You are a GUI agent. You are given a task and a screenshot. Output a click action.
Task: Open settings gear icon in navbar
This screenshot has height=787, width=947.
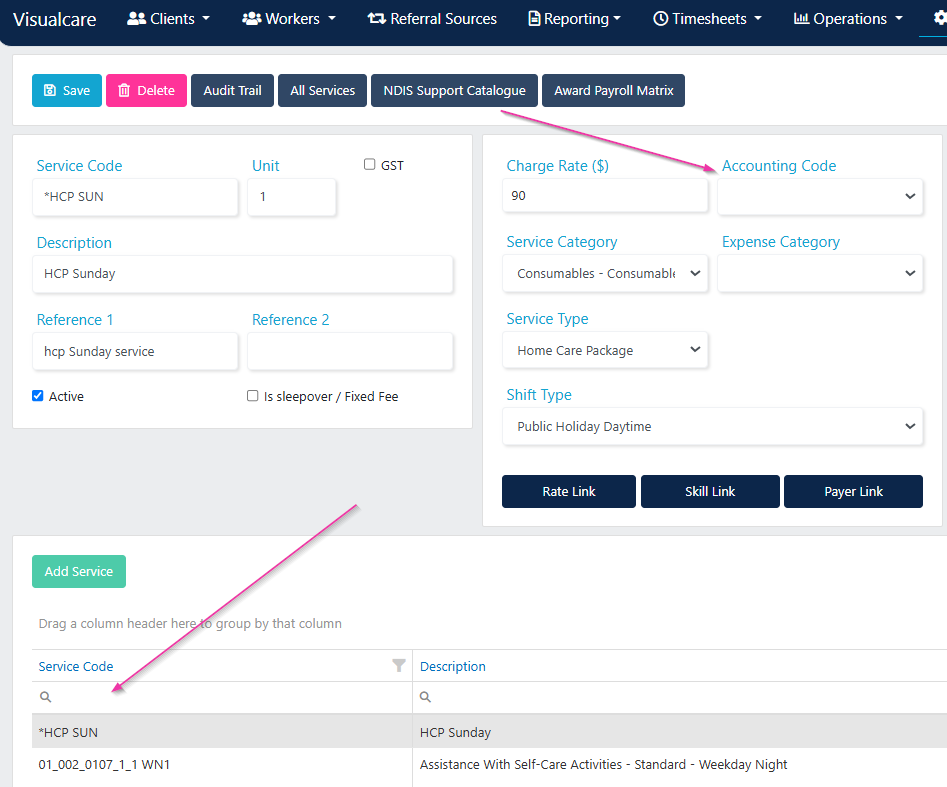pyautogui.click(x=940, y=18)
